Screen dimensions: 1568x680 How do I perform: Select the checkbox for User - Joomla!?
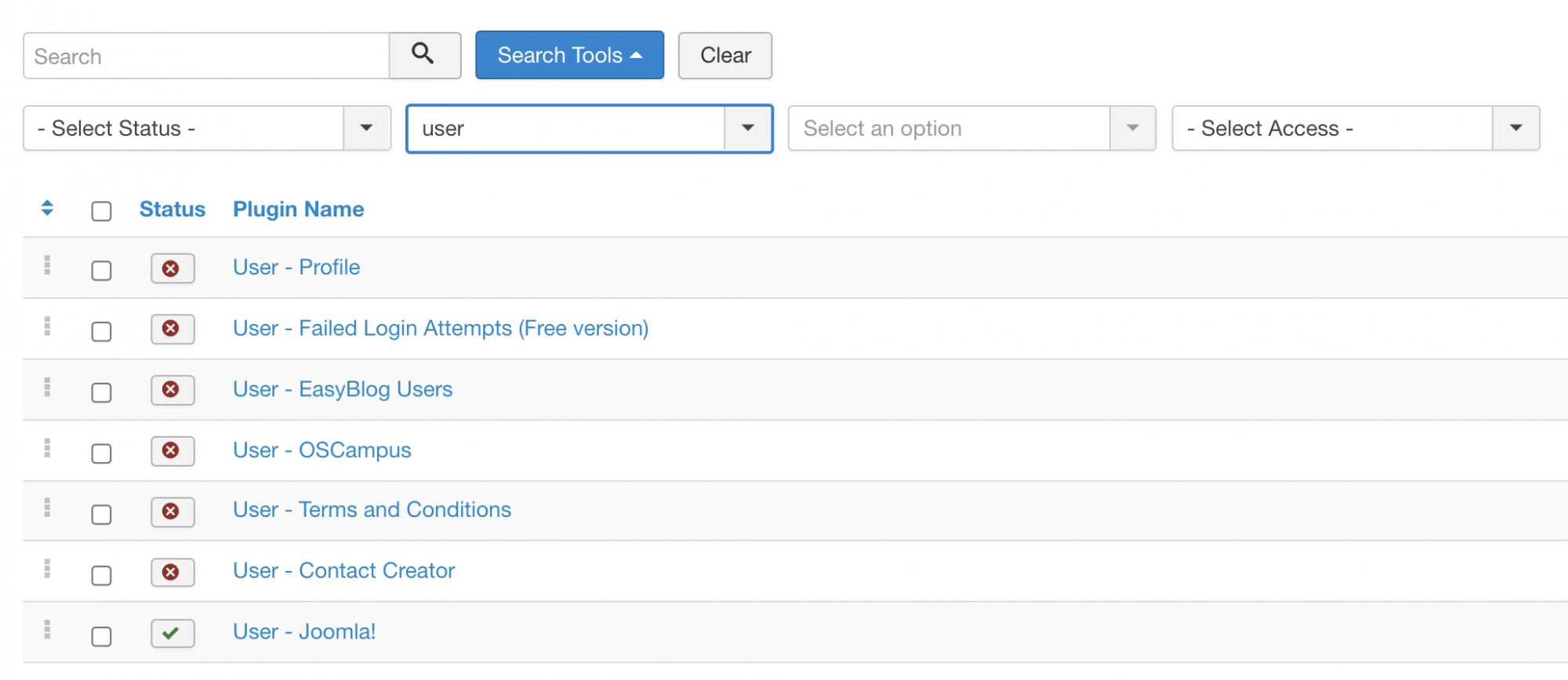pos(101,636)
